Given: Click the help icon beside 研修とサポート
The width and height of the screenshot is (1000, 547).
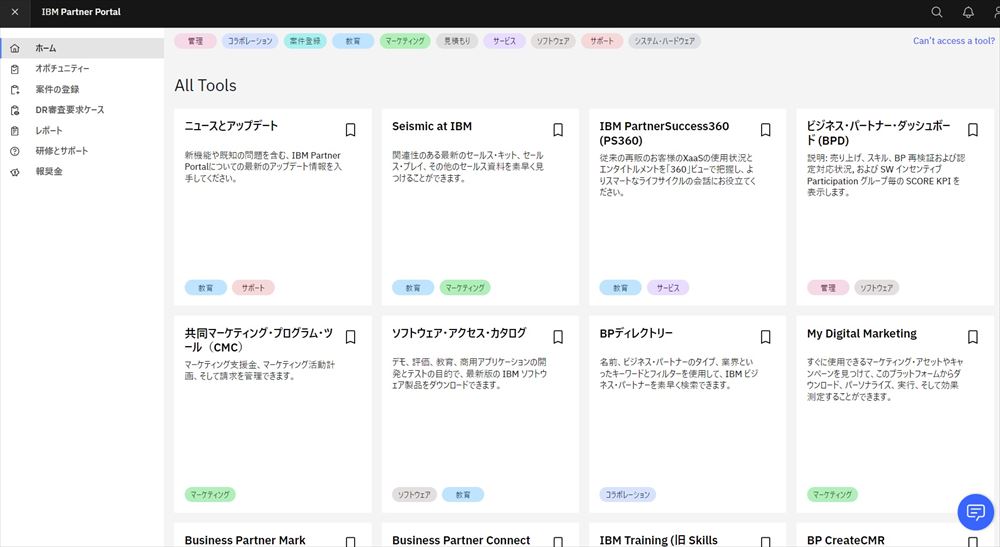Looking at the screenshot, I should [15, 151].
